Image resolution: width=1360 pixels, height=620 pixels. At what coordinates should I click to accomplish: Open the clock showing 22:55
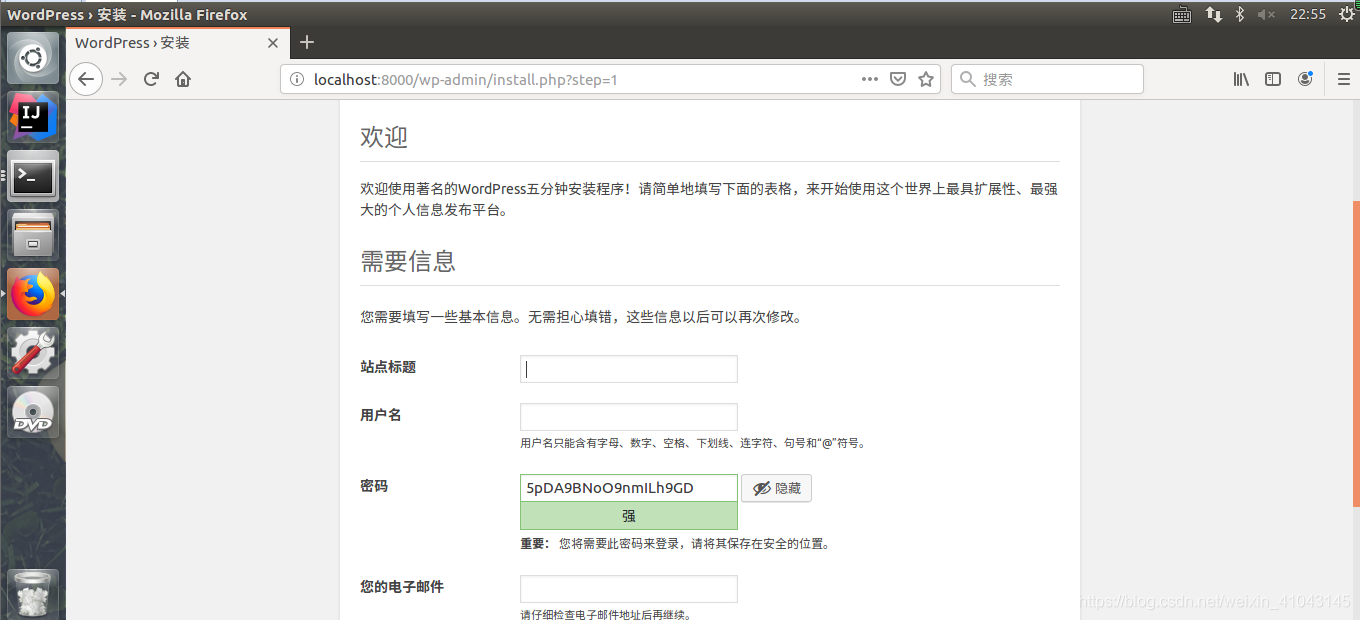point(1308,14)
